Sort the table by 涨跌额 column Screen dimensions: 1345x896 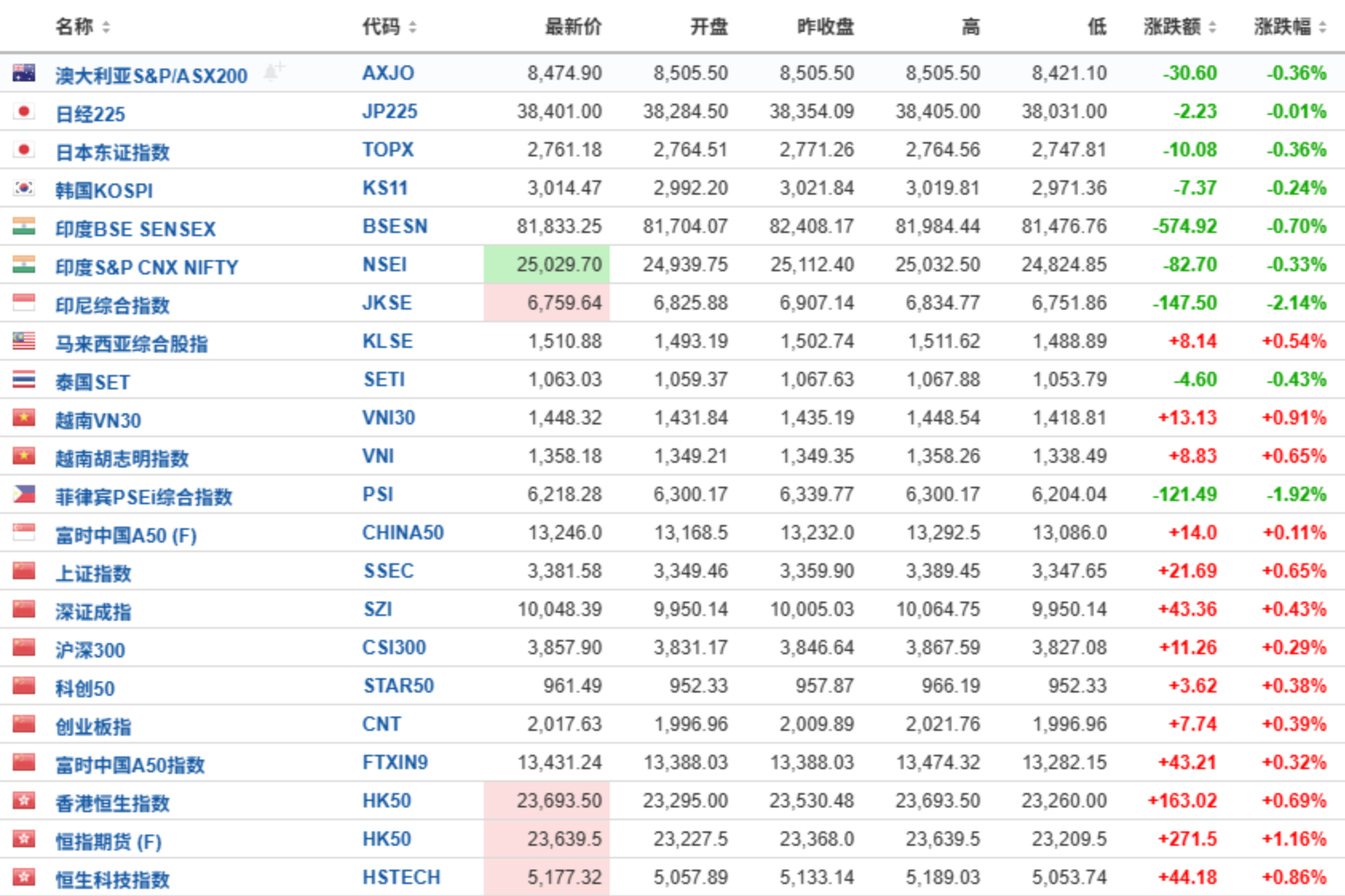(1212, 28)
